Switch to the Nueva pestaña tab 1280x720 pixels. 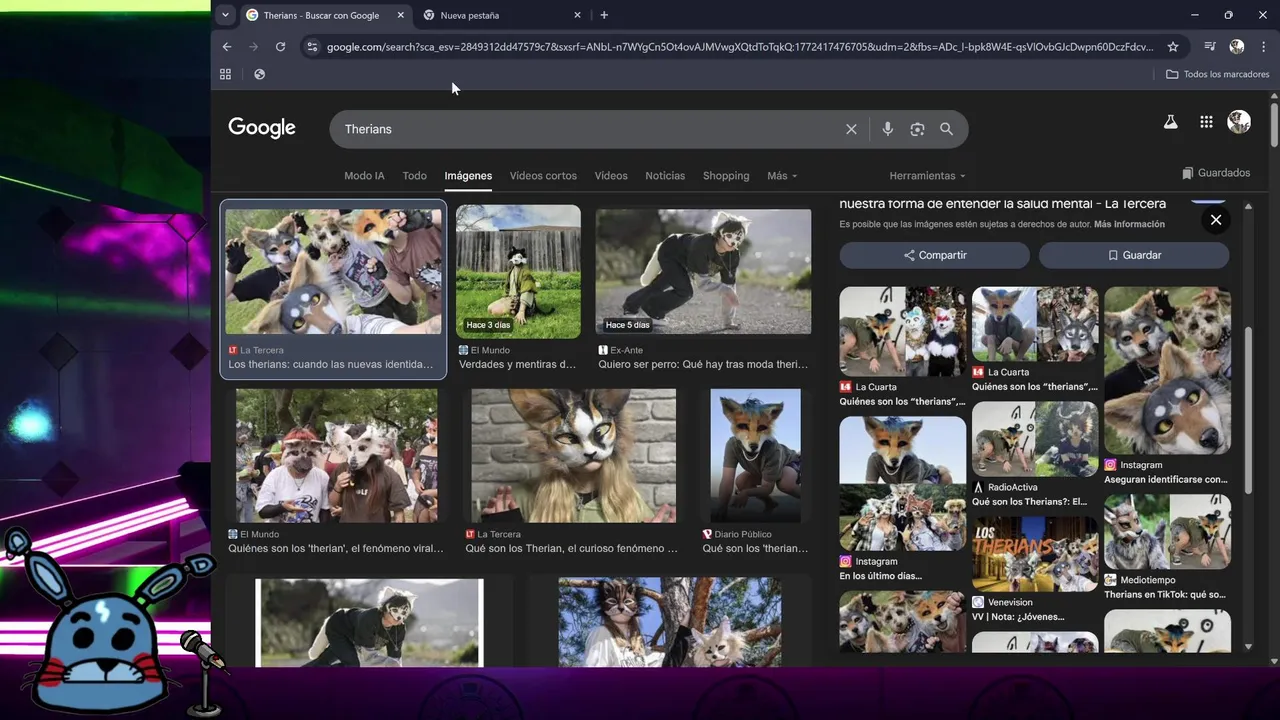(502, 15)
